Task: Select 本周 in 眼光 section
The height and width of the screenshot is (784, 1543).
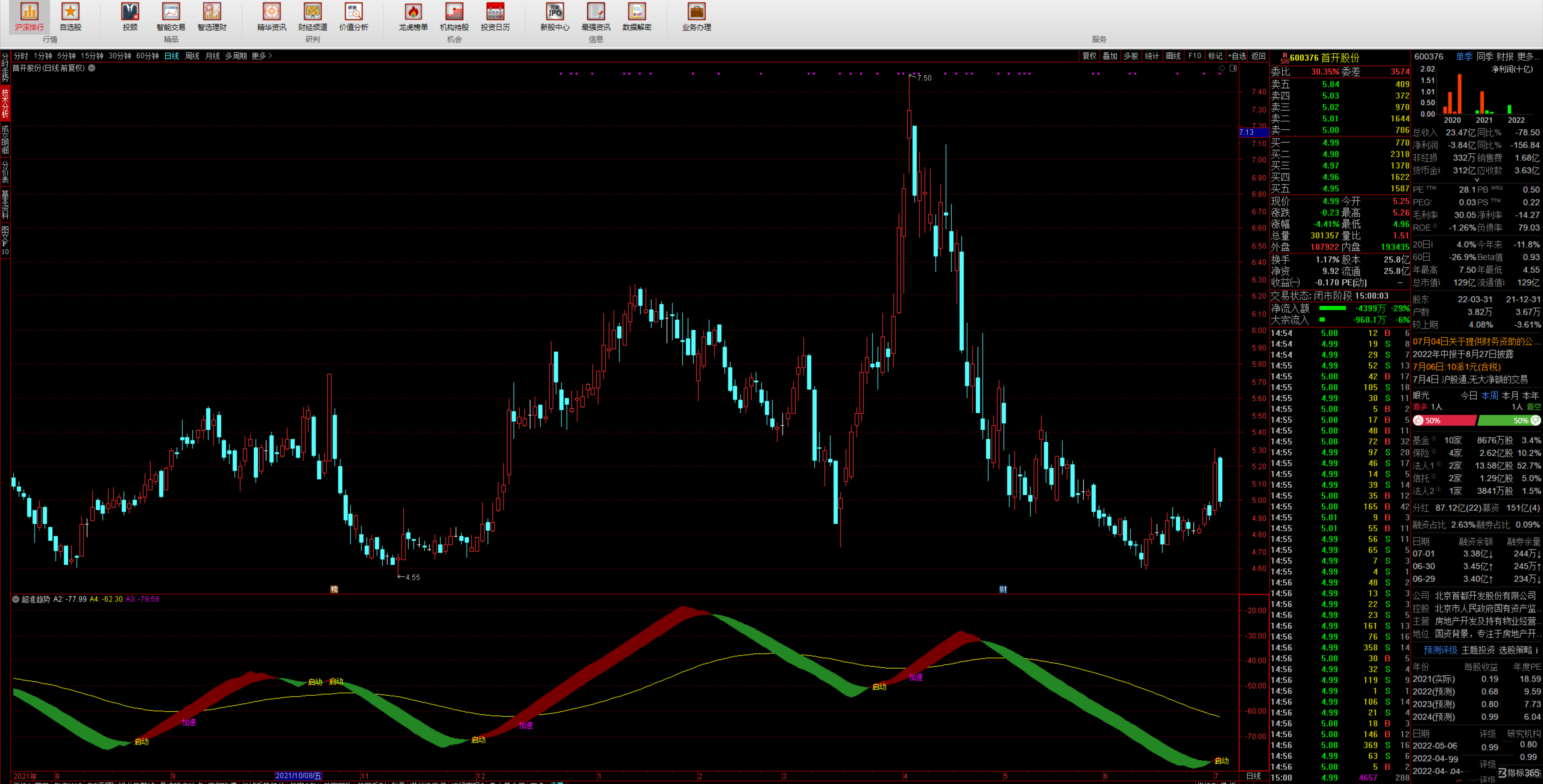Action: tap(1490, 395)
